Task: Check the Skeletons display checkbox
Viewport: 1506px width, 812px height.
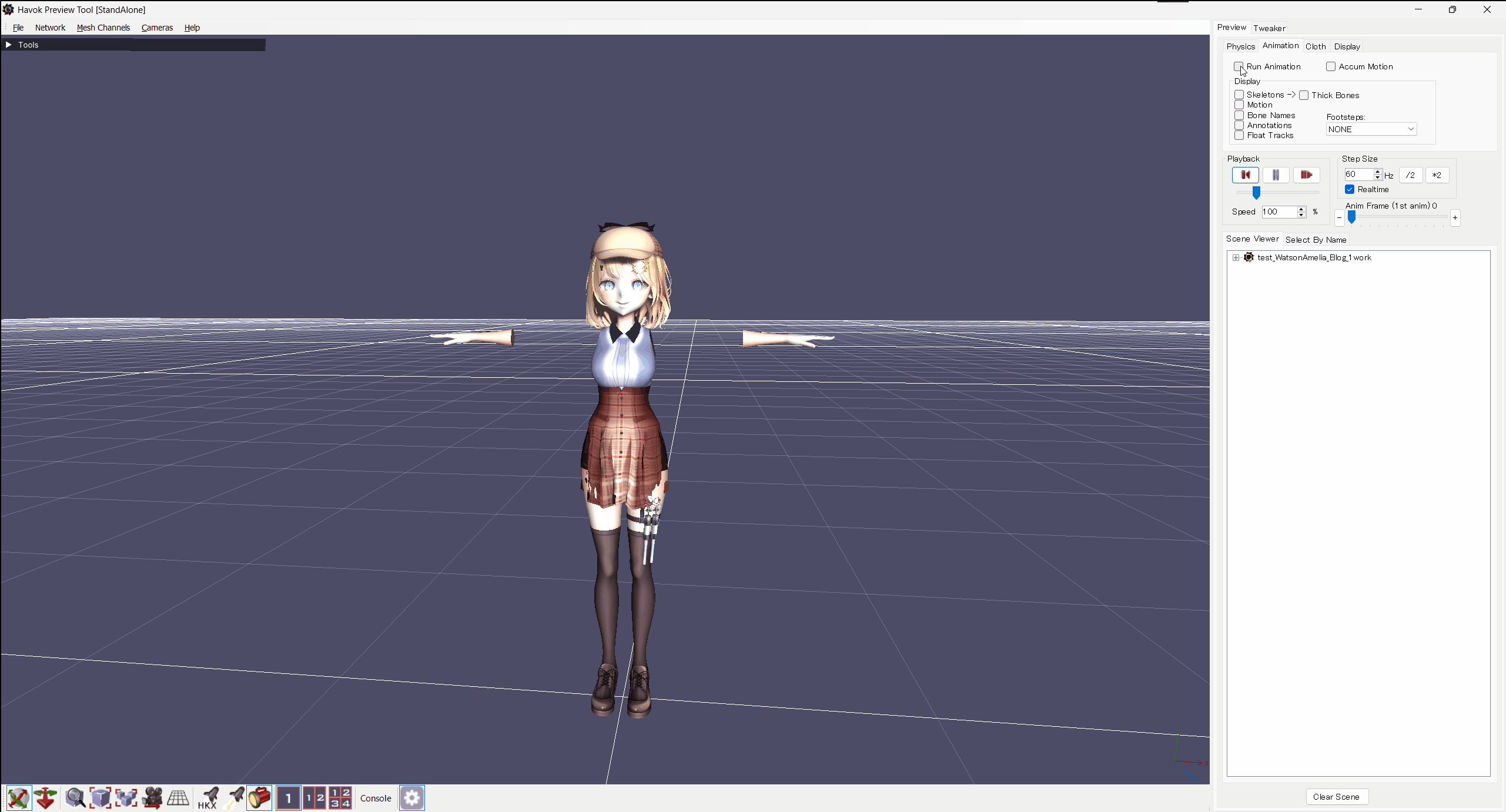Action: click(1239, 95)
